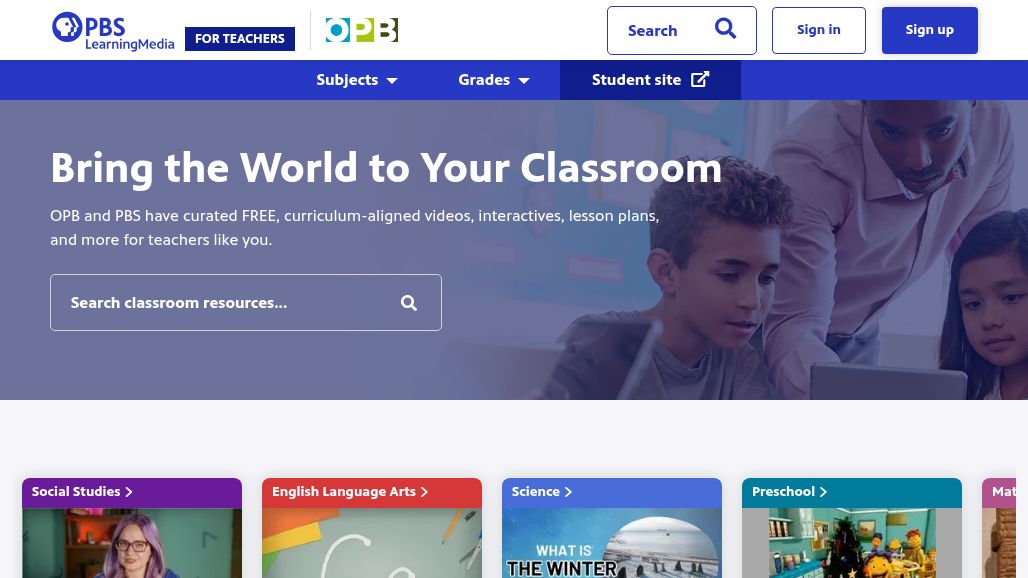Focus the Search classroom resources field
Screen dimensions: 1028x578
(x=246, y=303)
